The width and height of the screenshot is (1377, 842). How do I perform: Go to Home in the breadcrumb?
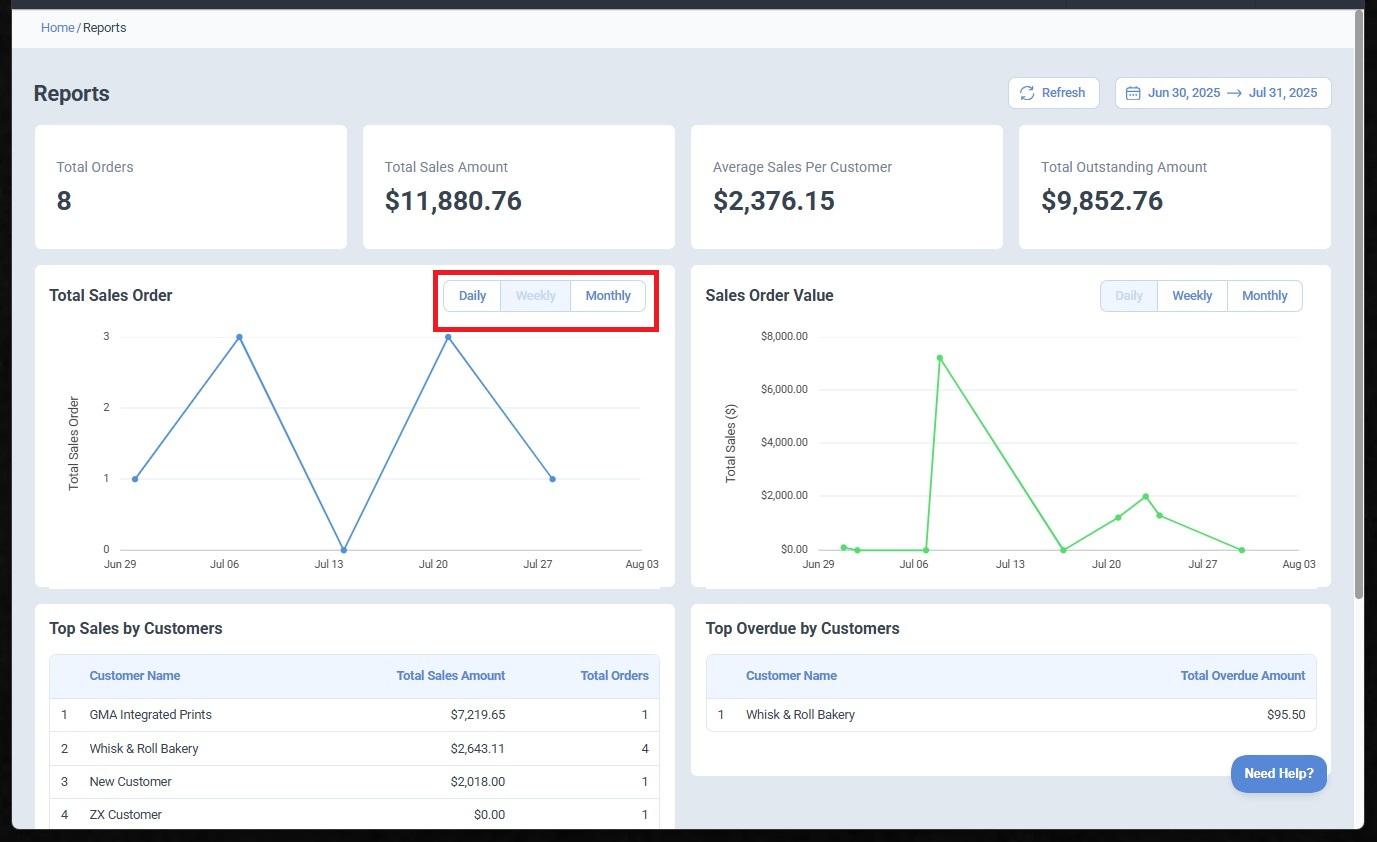57,28
